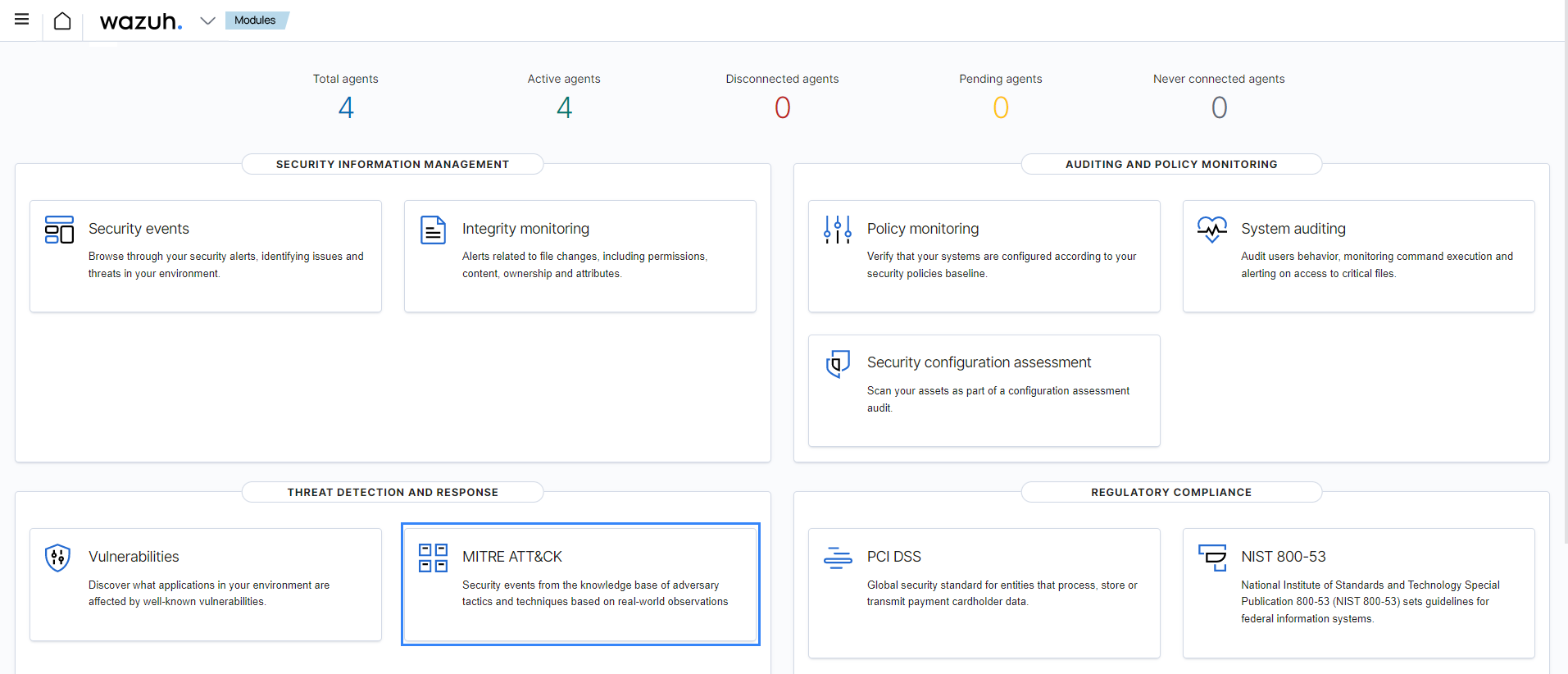The height and width of the screenshot is (674, 1568).
Task: Open the hamburger navigation menu
Action: (22, 20)
